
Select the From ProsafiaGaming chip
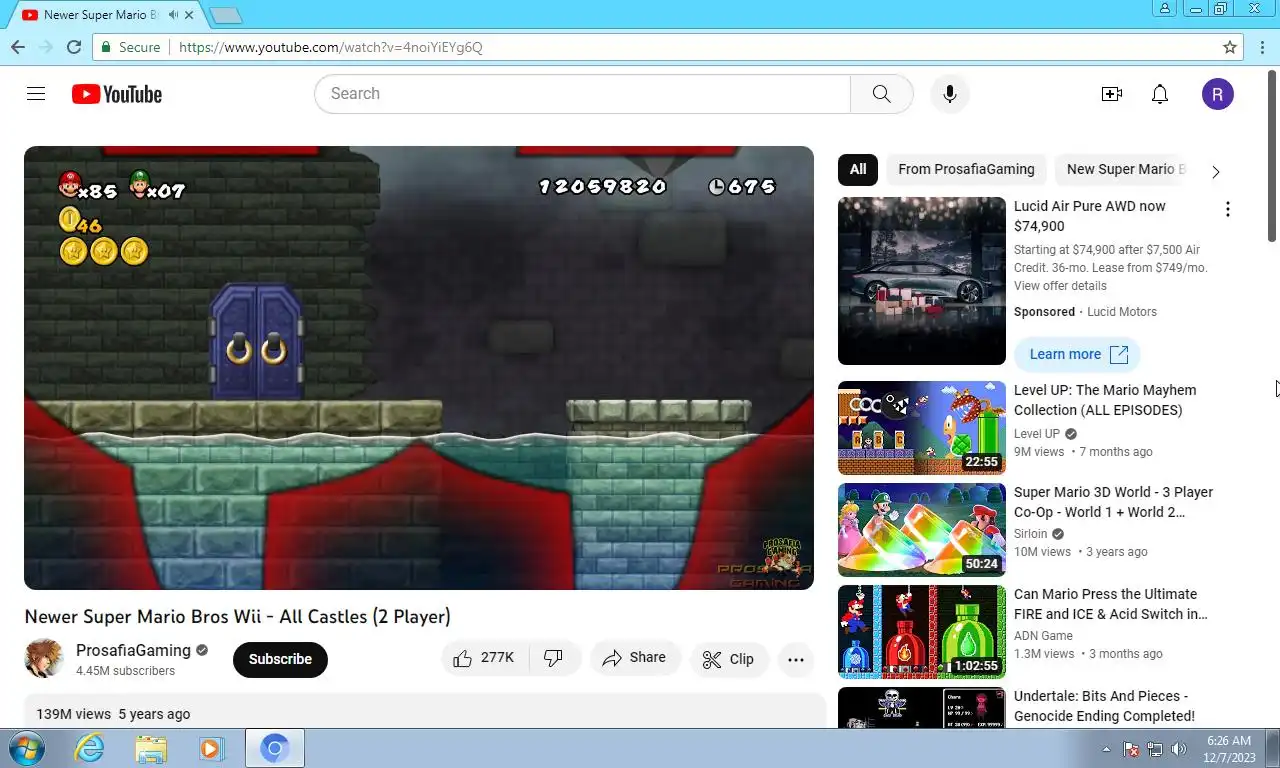pos(966,169)
